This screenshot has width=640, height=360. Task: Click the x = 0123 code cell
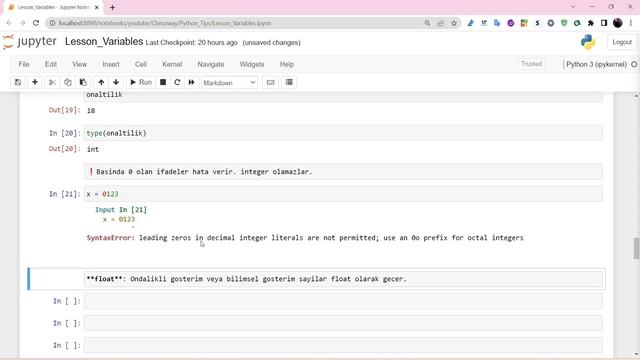343,194
